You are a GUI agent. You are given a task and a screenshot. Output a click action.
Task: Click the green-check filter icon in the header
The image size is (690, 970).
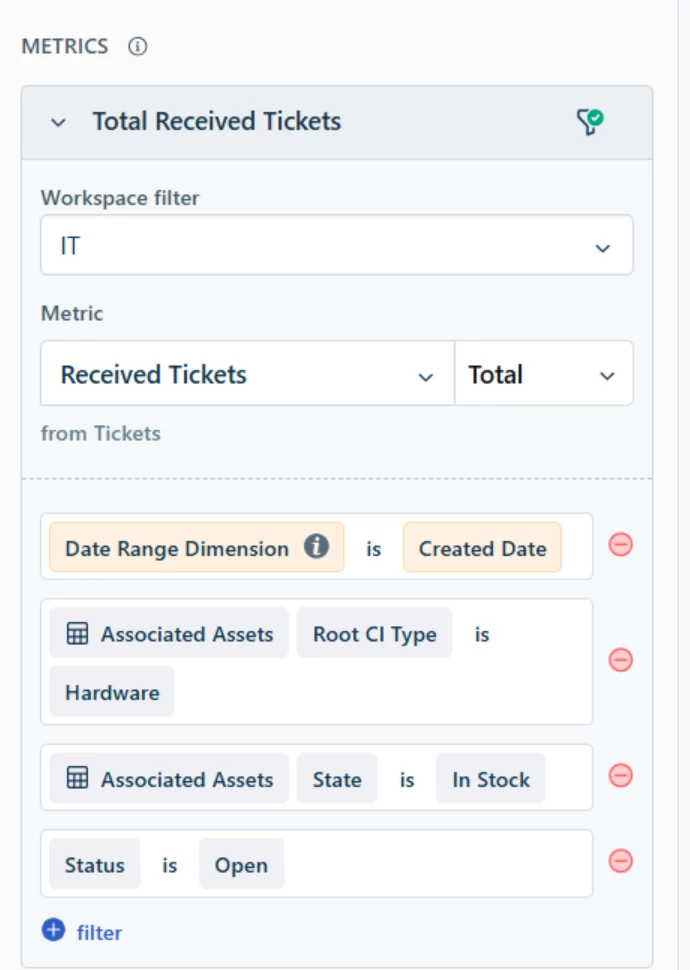[590, 121]
